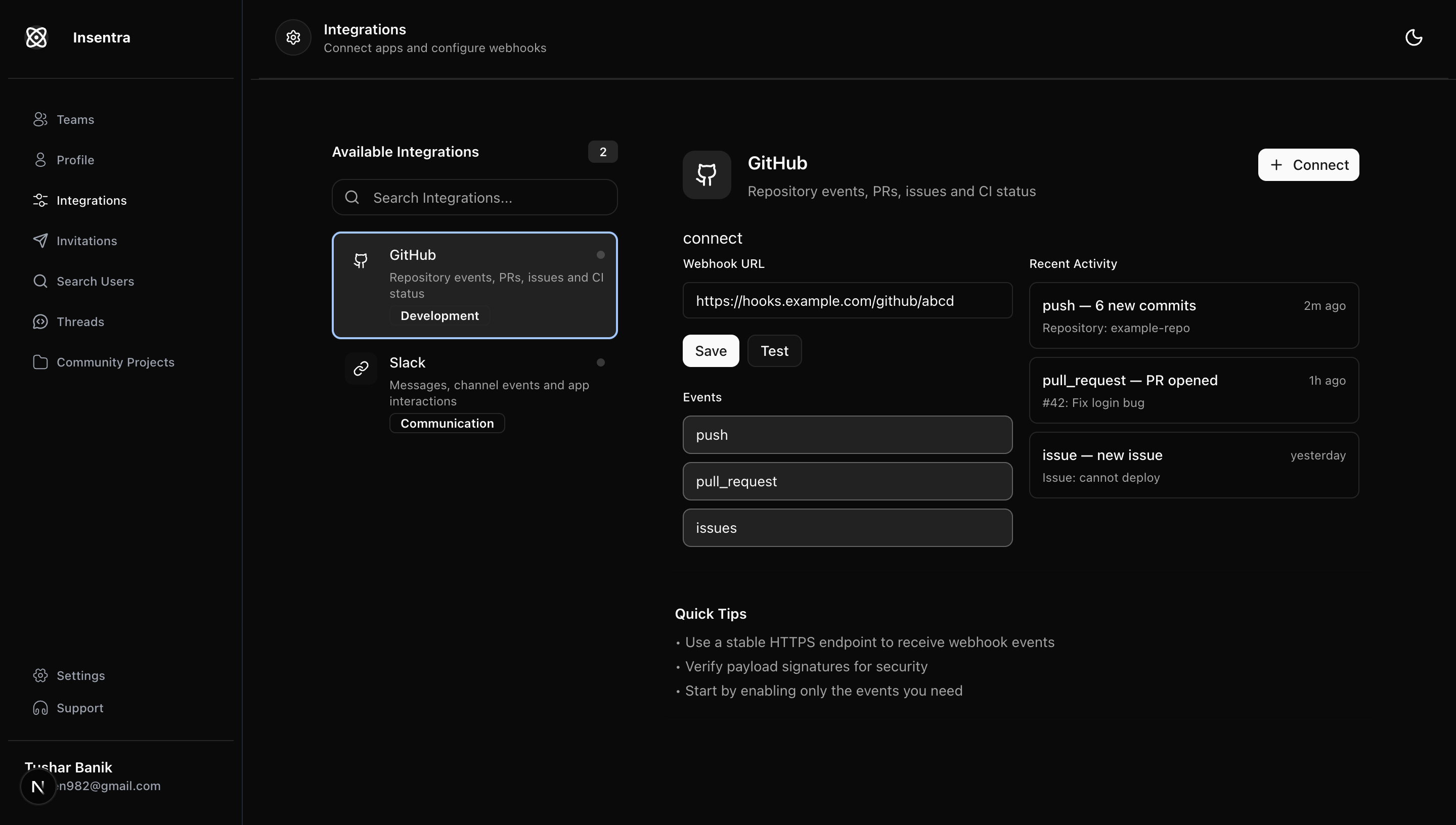The width and height of the screenshot is (1456, 825).
Task: Click the Integrations sliders icon in sidebar
Action: [40, 200]
